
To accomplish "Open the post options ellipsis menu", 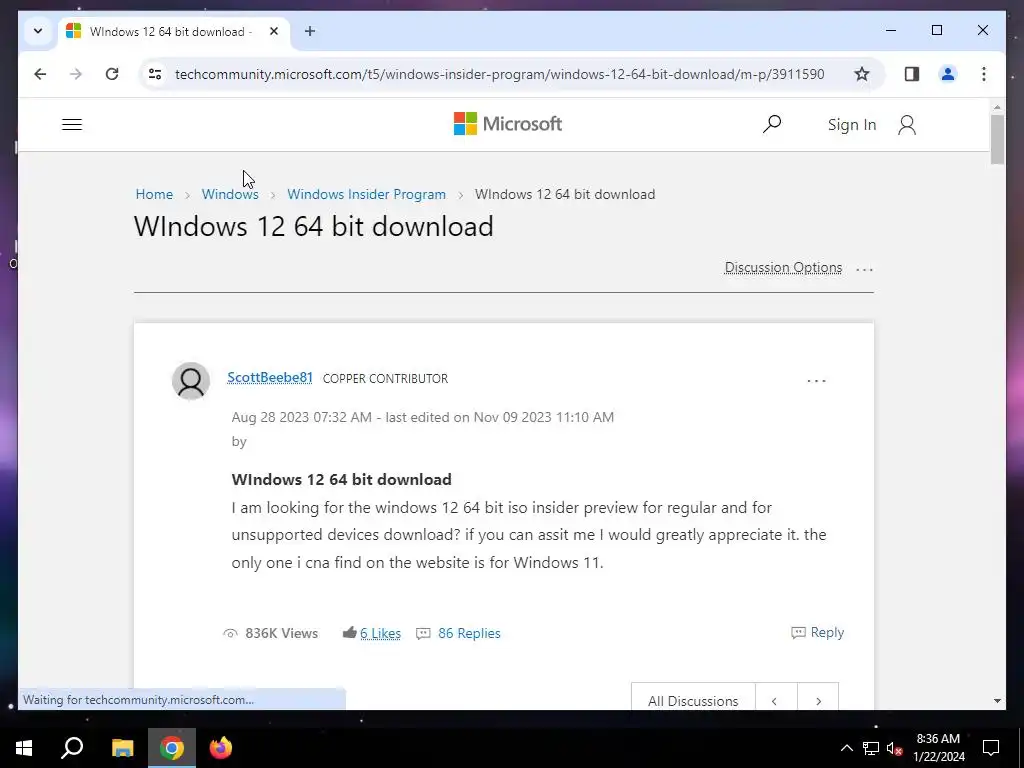I will (x=816, y=381).
